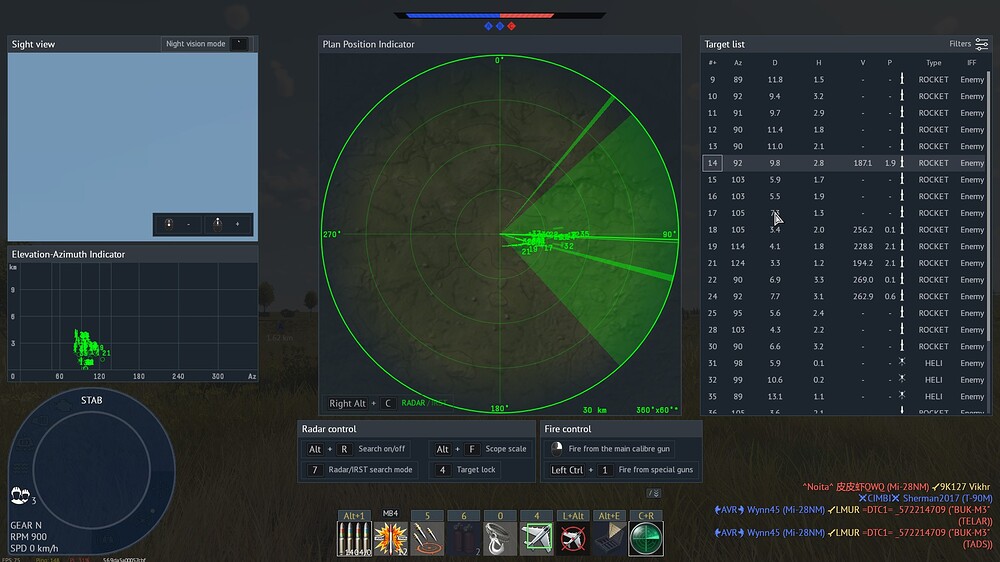Screen dimensions: 1000x562
Task: Click Radar/IRST search mode control
Action: coord(360,470)
